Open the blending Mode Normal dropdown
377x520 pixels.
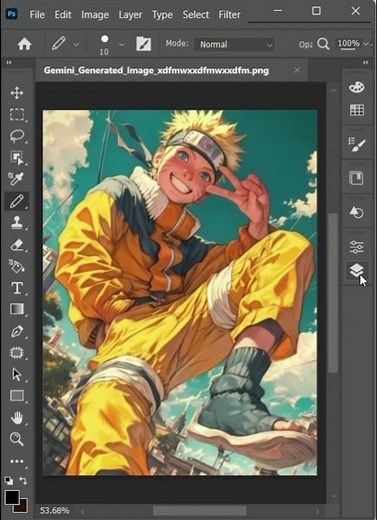coord(235,44)
